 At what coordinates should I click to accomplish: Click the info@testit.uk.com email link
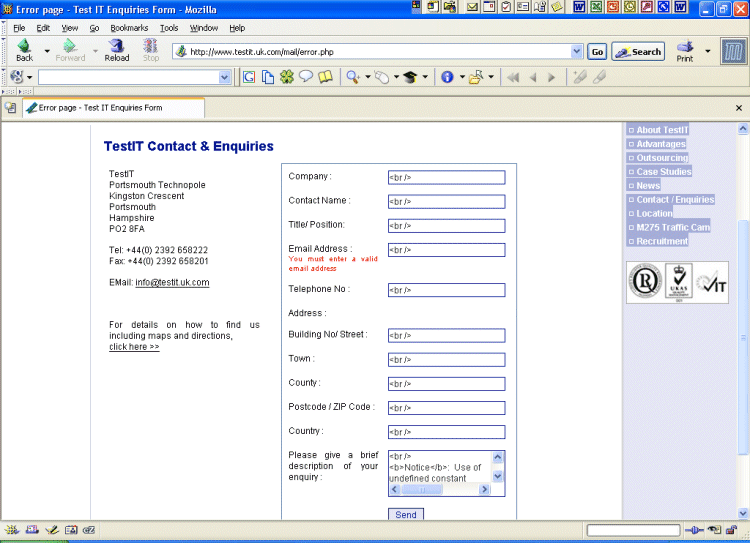click(172, 282)
